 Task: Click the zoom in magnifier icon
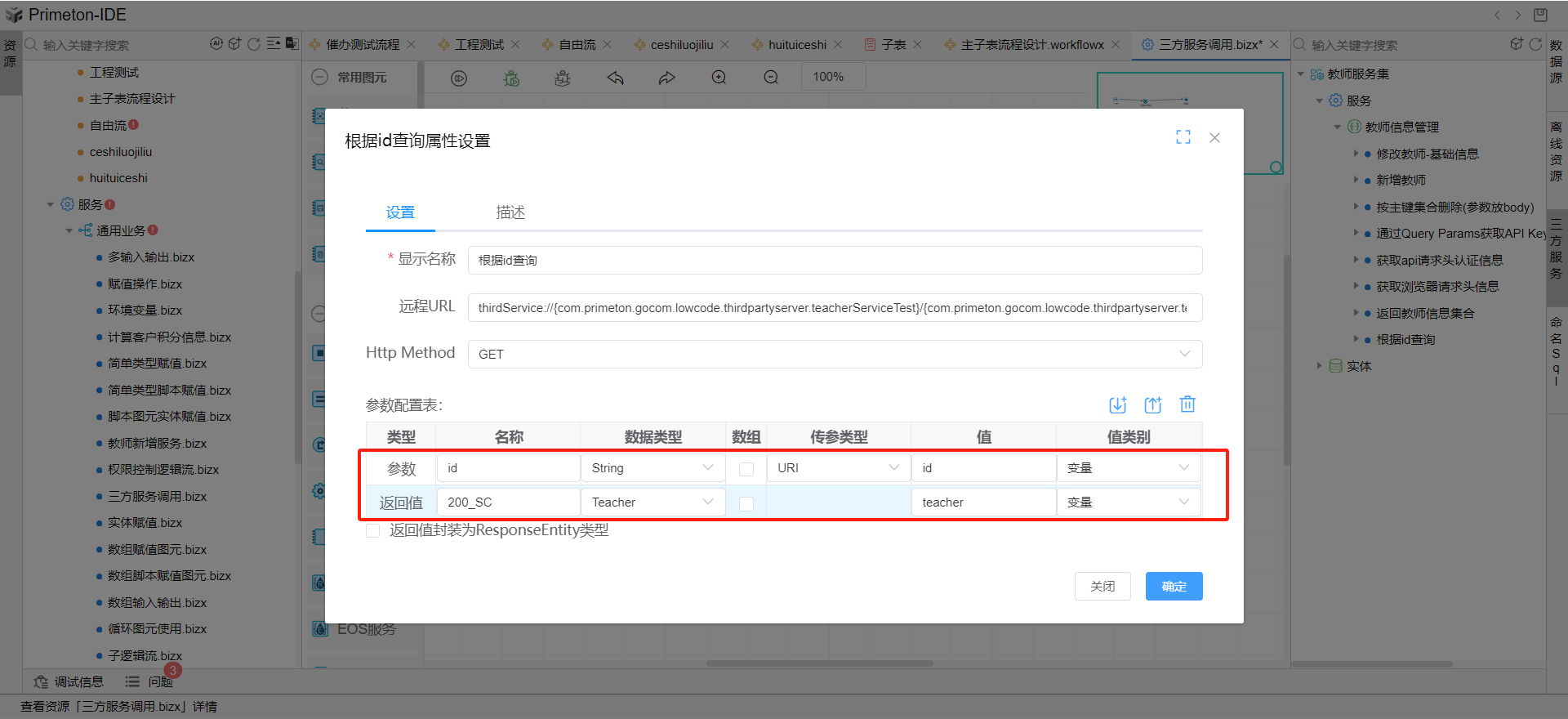(719, 78)
